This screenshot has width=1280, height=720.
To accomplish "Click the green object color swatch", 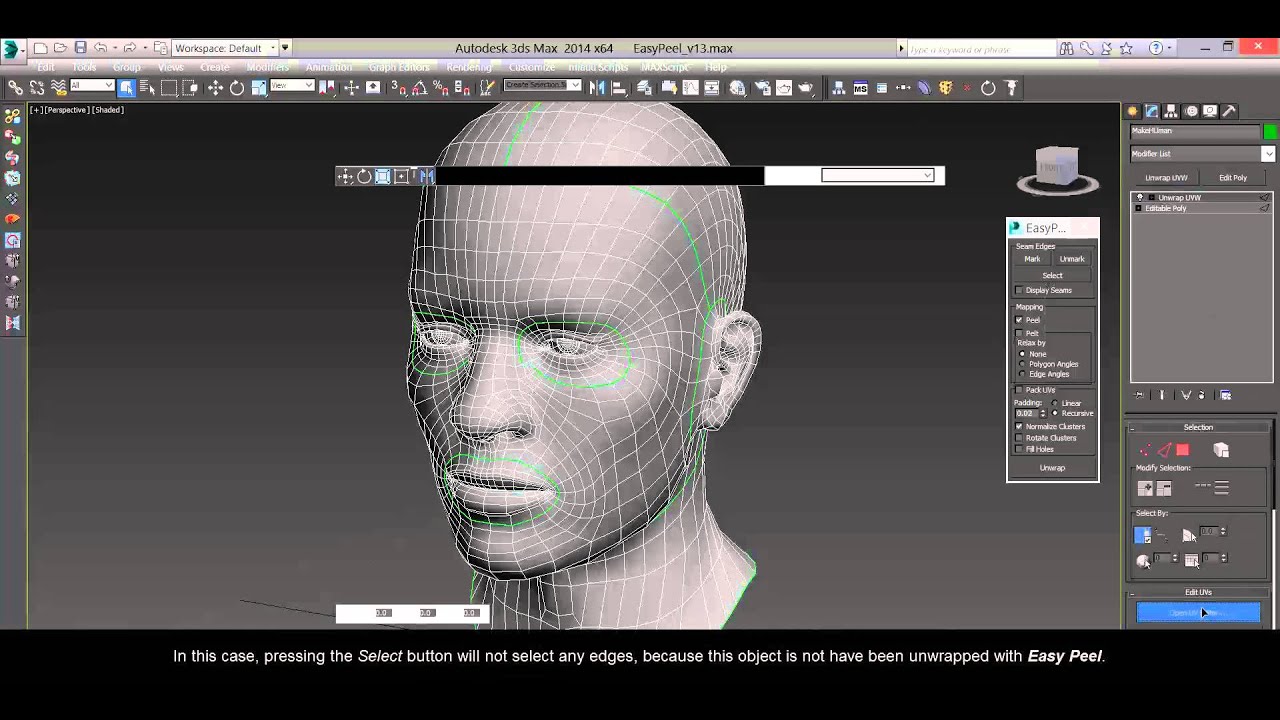I will pyautogui.click(x=1270, y=131).
